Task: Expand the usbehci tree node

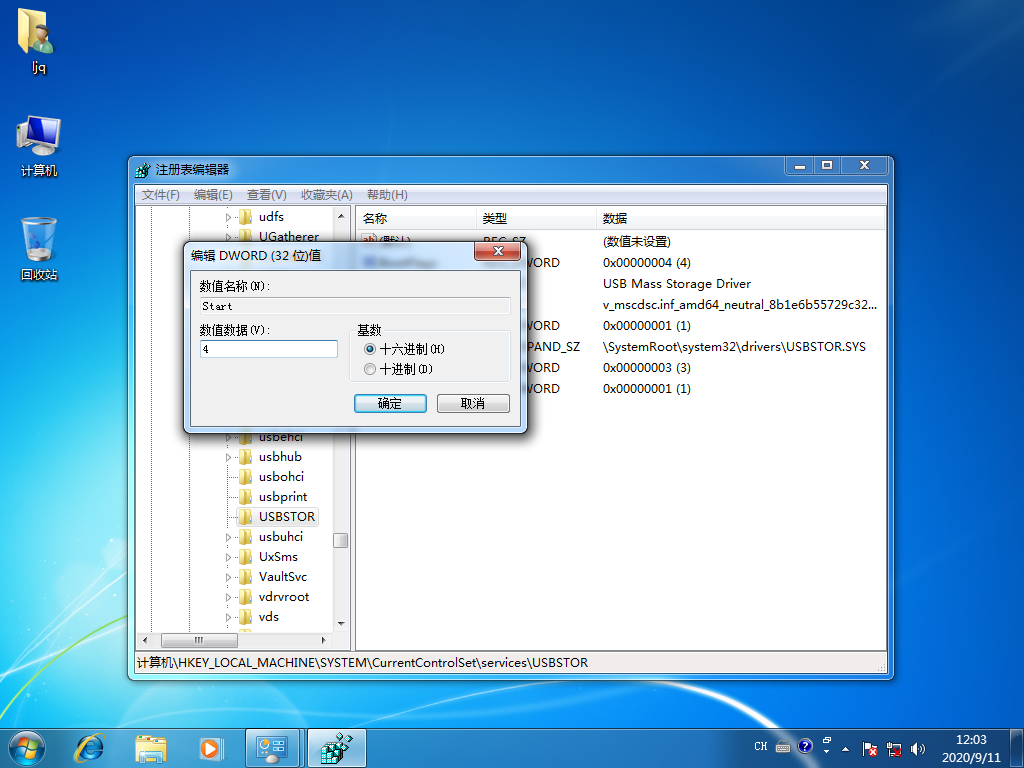Action: [229, 436]
